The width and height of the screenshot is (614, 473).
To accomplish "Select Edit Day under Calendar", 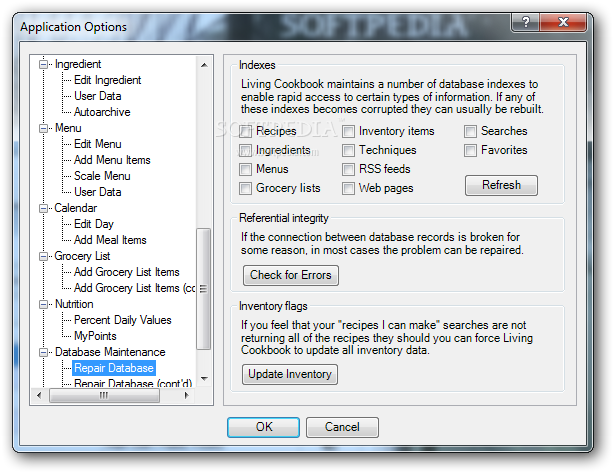I will (94, 224).
